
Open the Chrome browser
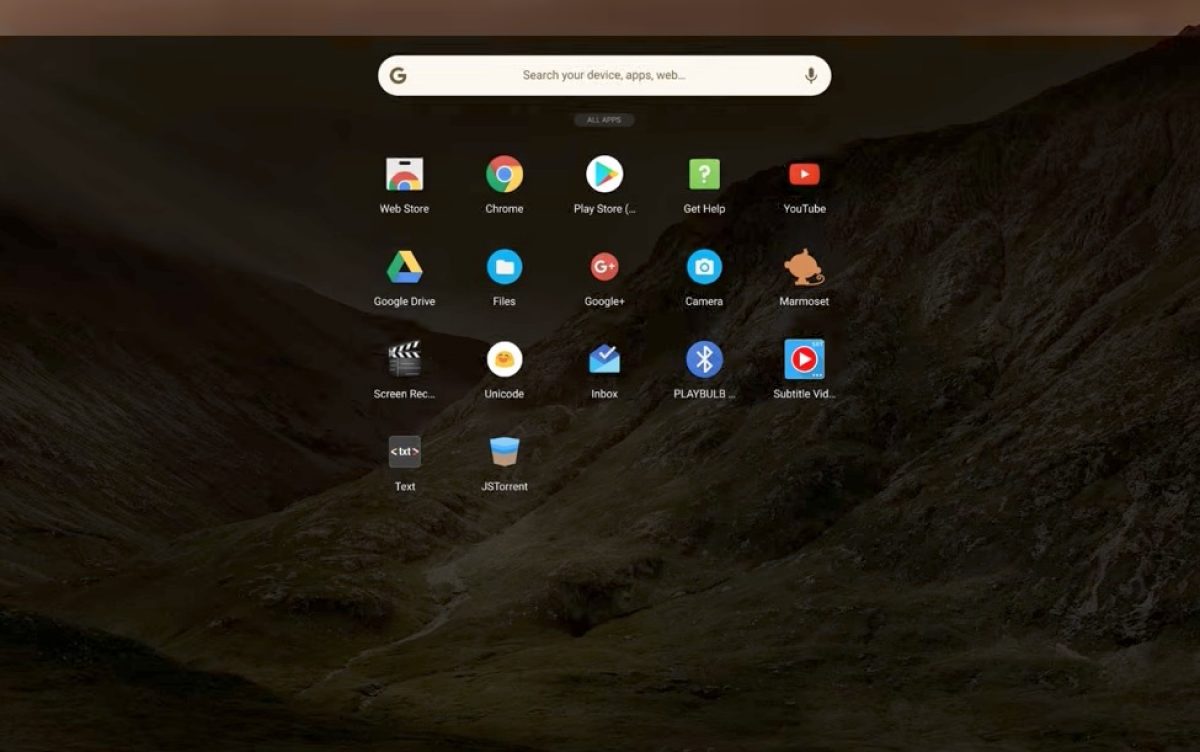(503, 176)
